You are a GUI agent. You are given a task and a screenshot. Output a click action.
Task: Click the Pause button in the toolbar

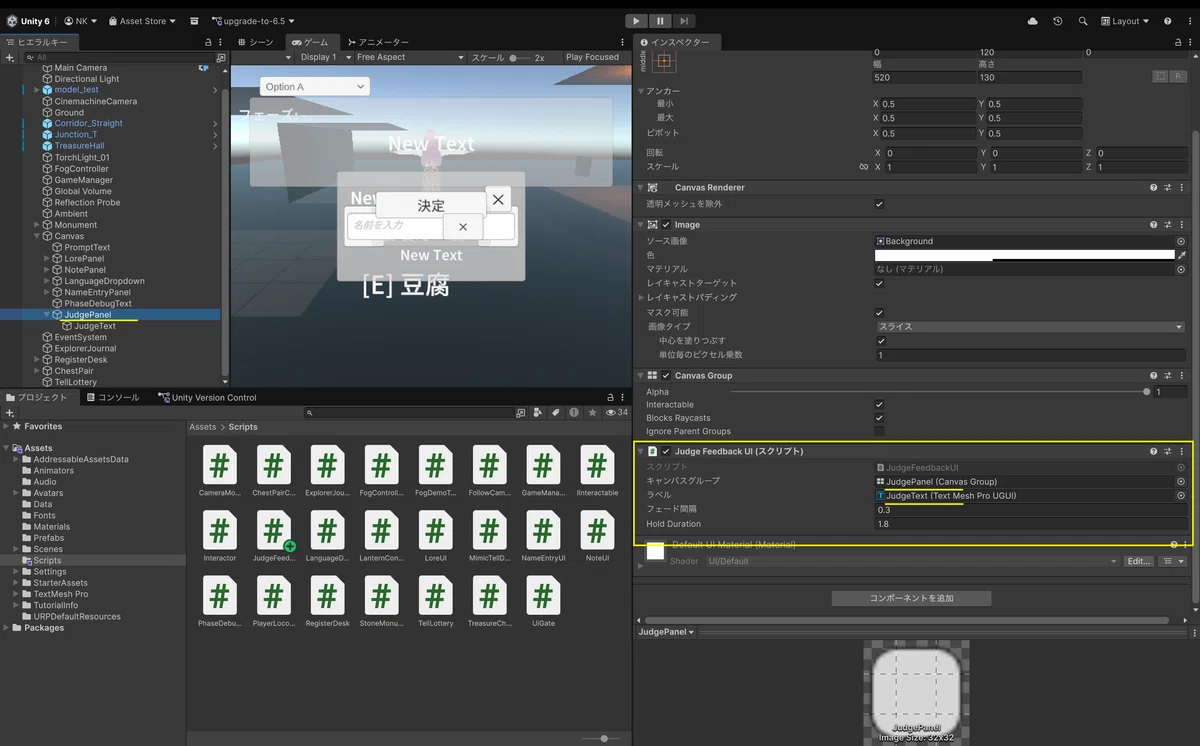(x=660, y=21)
